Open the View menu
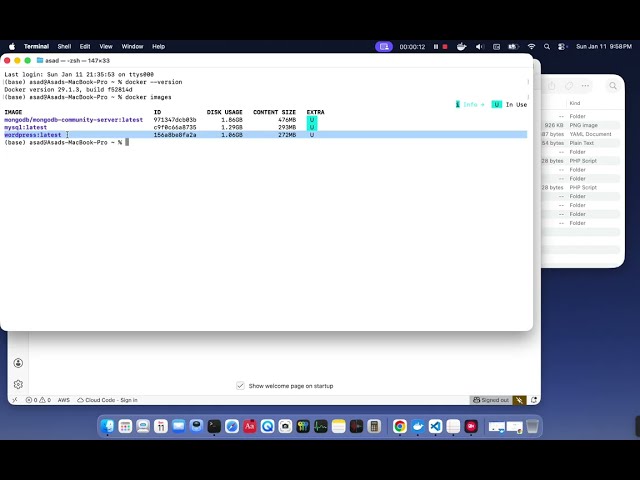 point(106,47)
